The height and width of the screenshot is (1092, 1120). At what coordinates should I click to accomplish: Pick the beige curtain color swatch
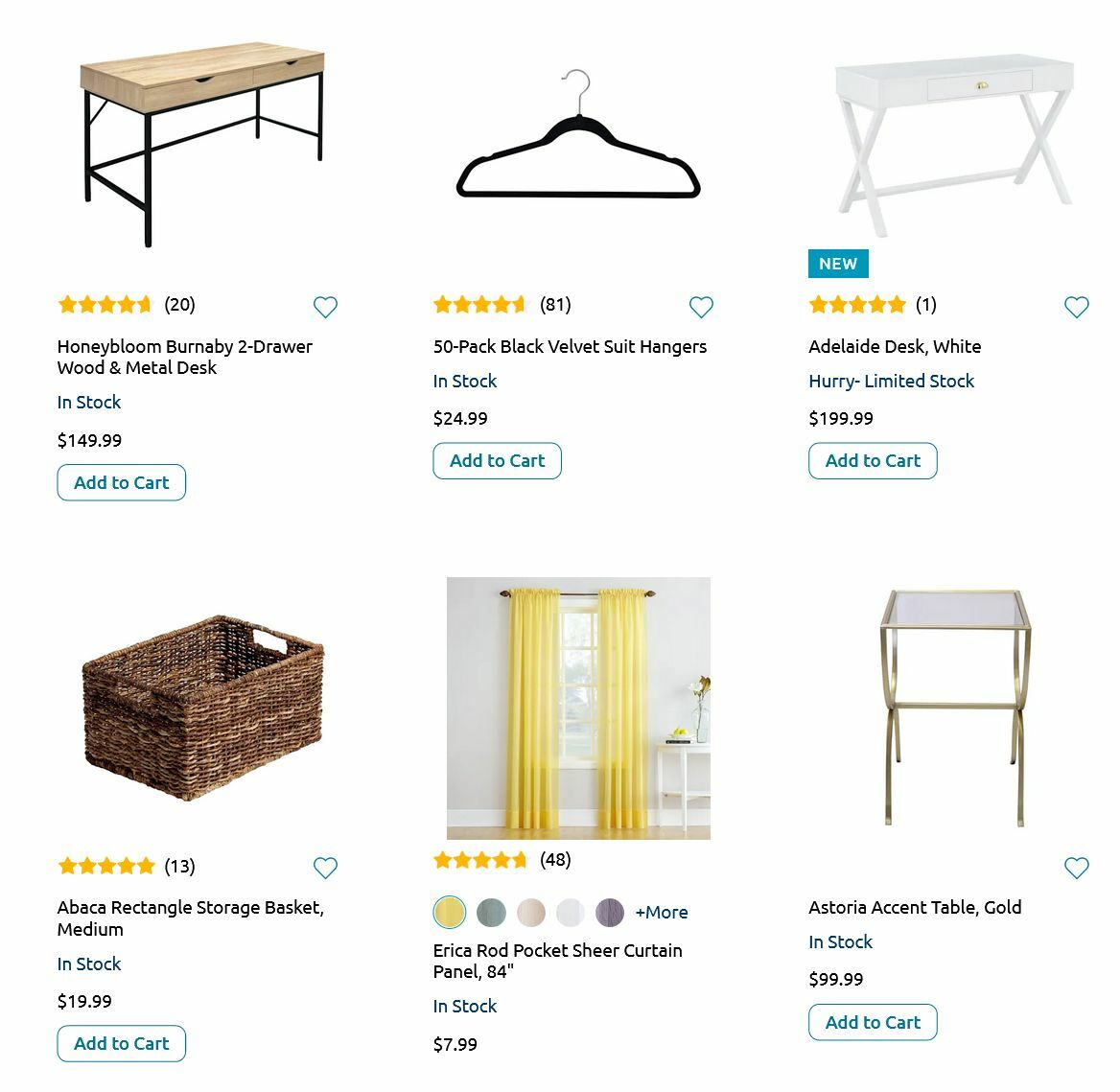point(531,912)
